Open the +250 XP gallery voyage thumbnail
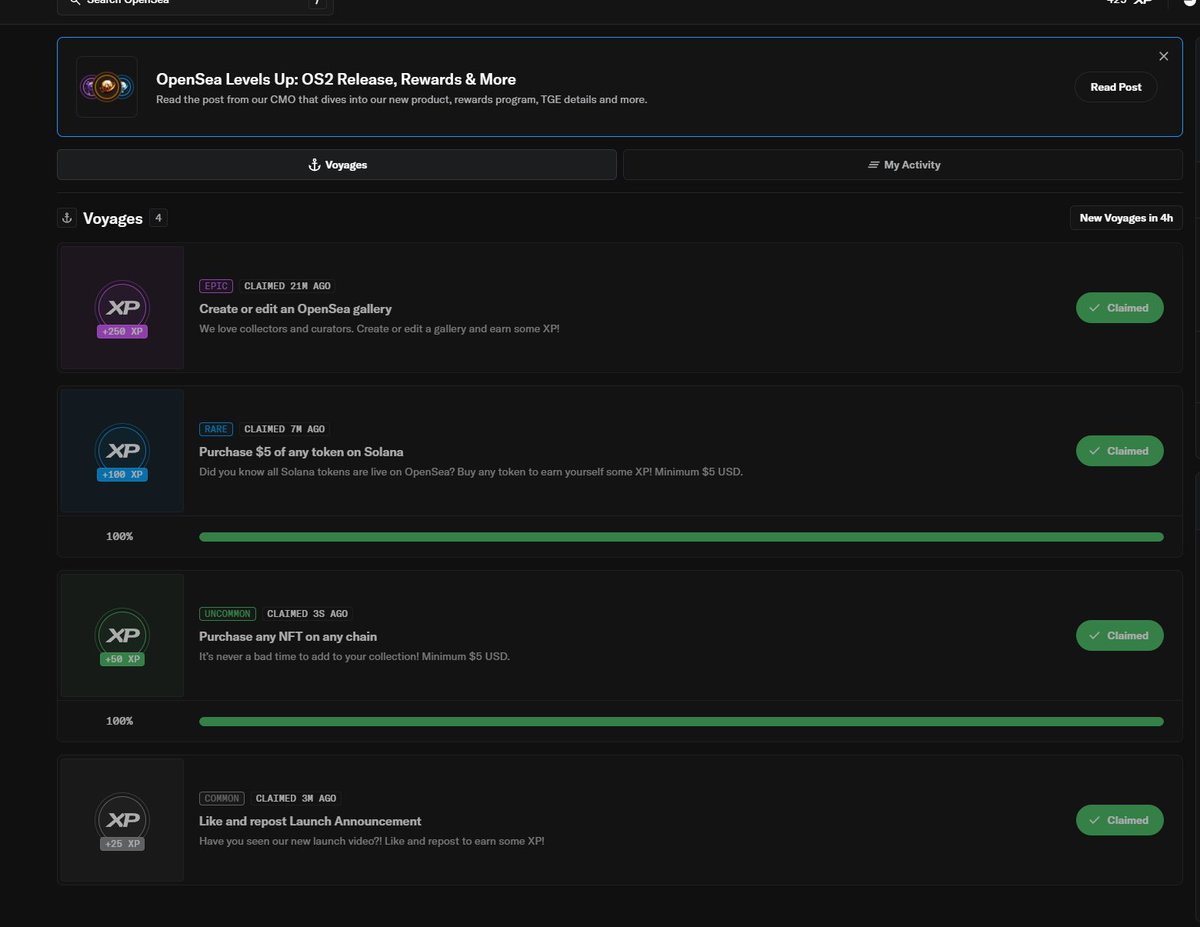The width and height of the screenshot is (1200, 927). 122,308
